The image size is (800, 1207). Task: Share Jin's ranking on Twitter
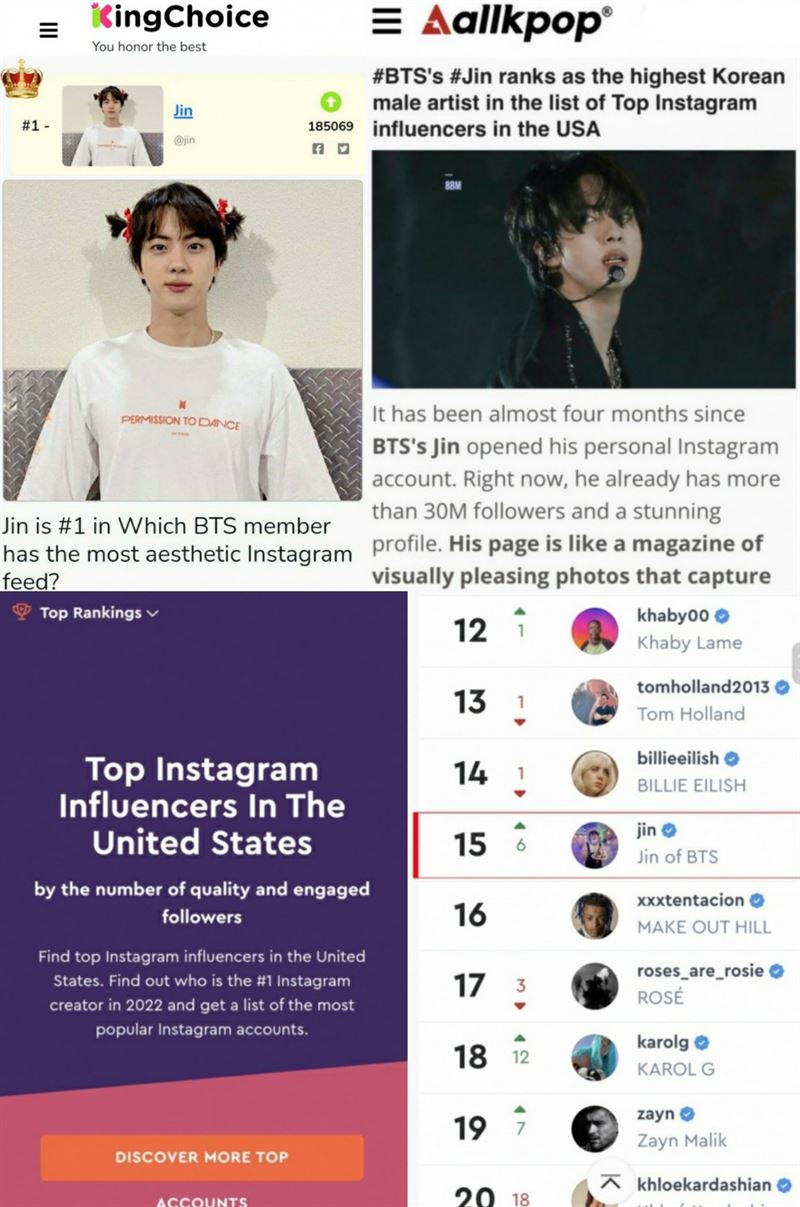343,148
